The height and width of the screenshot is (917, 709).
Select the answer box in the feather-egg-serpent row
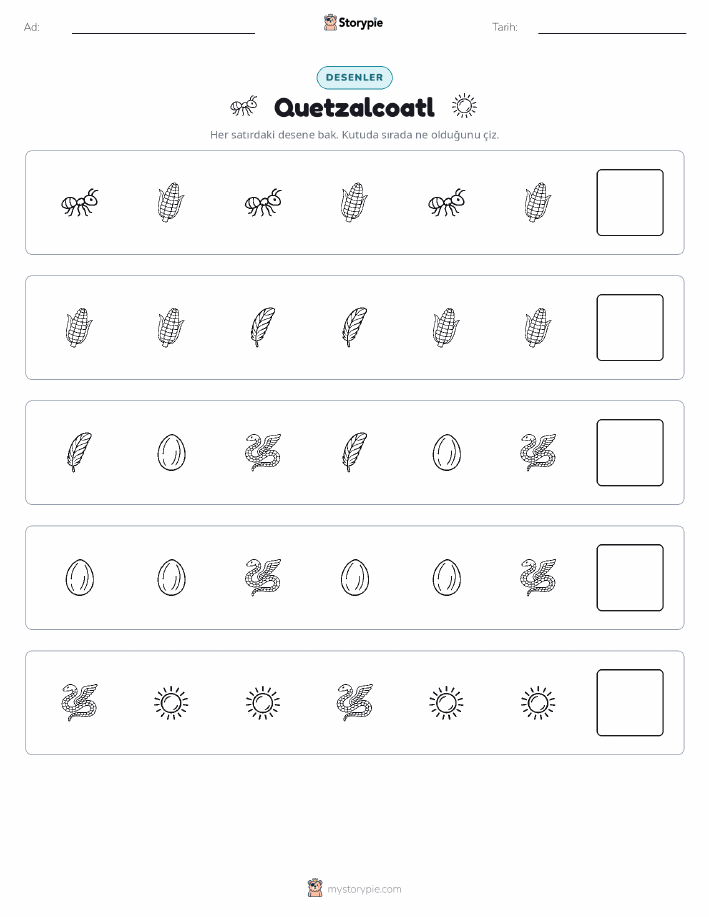pyautogui.click(x=630, y=453)
